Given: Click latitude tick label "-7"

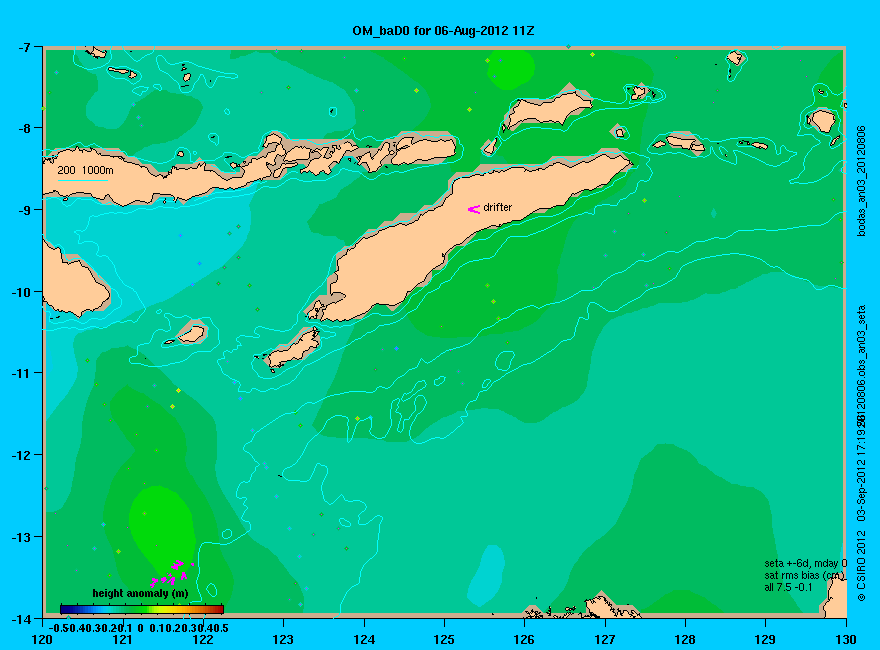Looking at the screenshot, I should 24,47.
